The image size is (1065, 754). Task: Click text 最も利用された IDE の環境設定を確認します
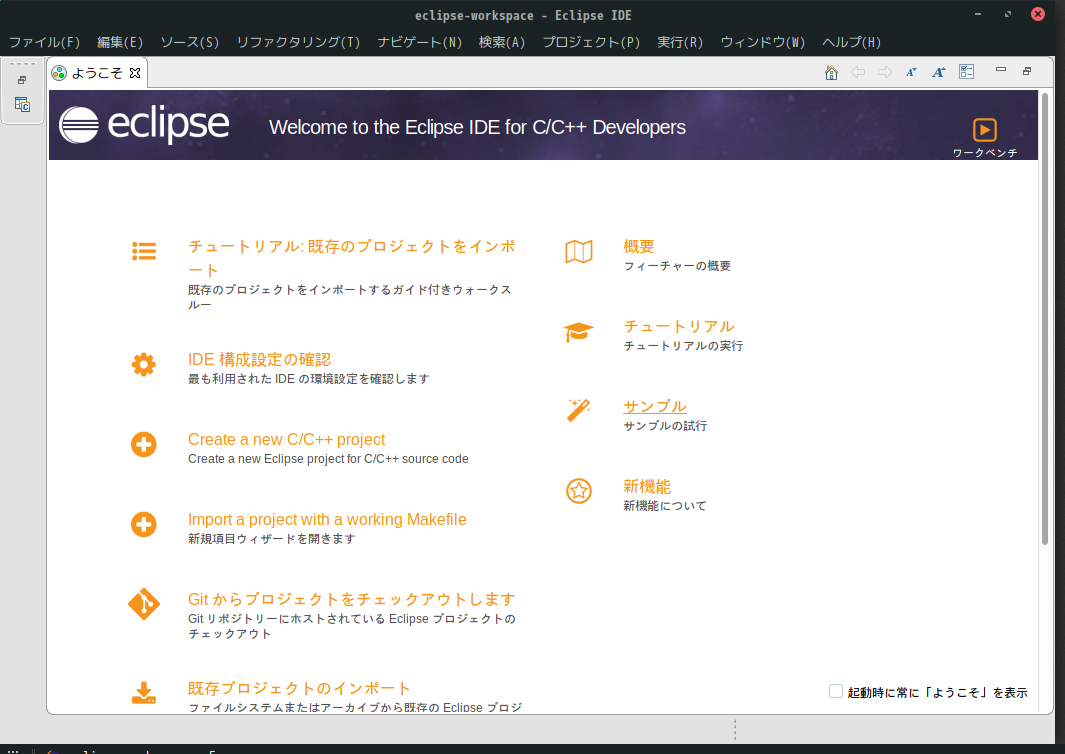pyautogui.click(x=309, y=378)
